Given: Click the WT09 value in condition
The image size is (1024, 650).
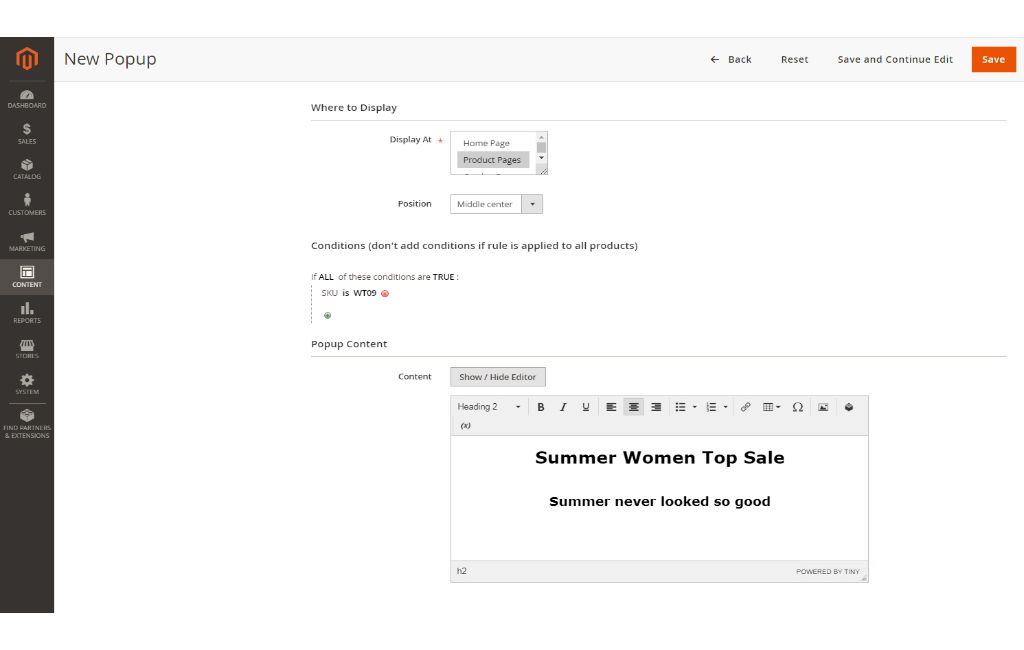Looking at the screenshot, I should pos(364,293).
